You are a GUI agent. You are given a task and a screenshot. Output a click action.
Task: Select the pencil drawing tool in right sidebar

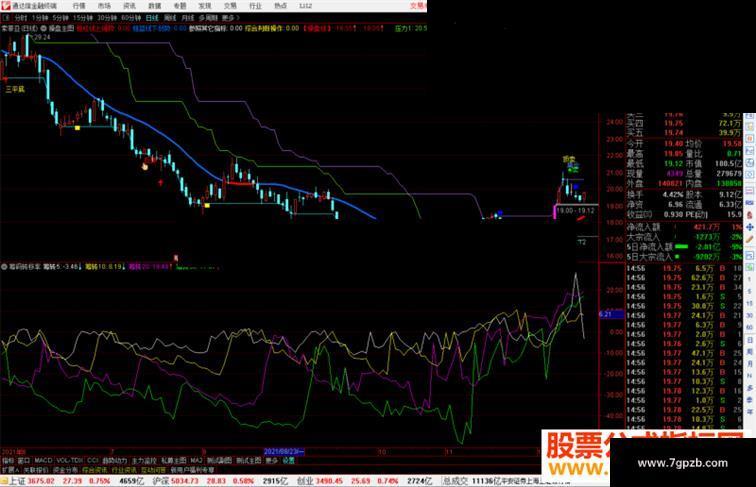pos(750,239)
